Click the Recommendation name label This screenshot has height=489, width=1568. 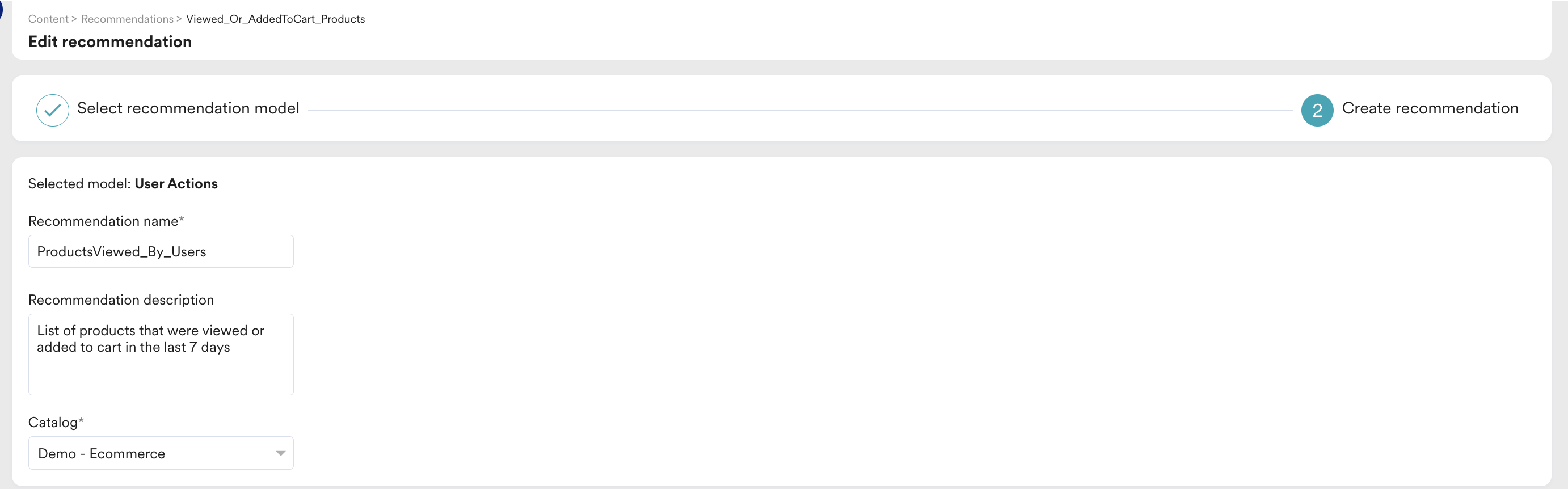pyautogui.click(x=106, y=221)
